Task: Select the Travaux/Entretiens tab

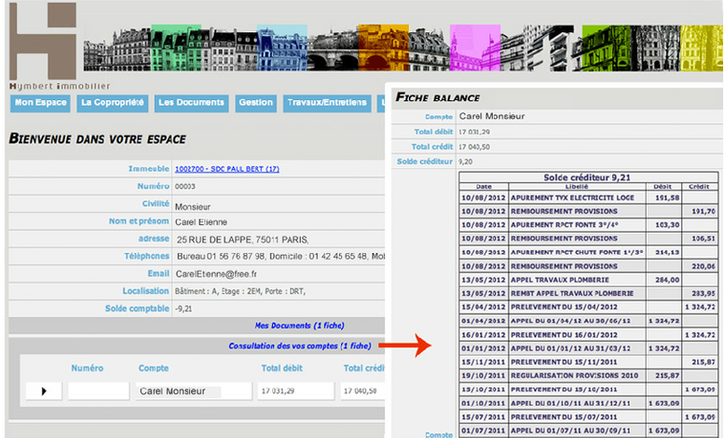Action: coord(327,103)
